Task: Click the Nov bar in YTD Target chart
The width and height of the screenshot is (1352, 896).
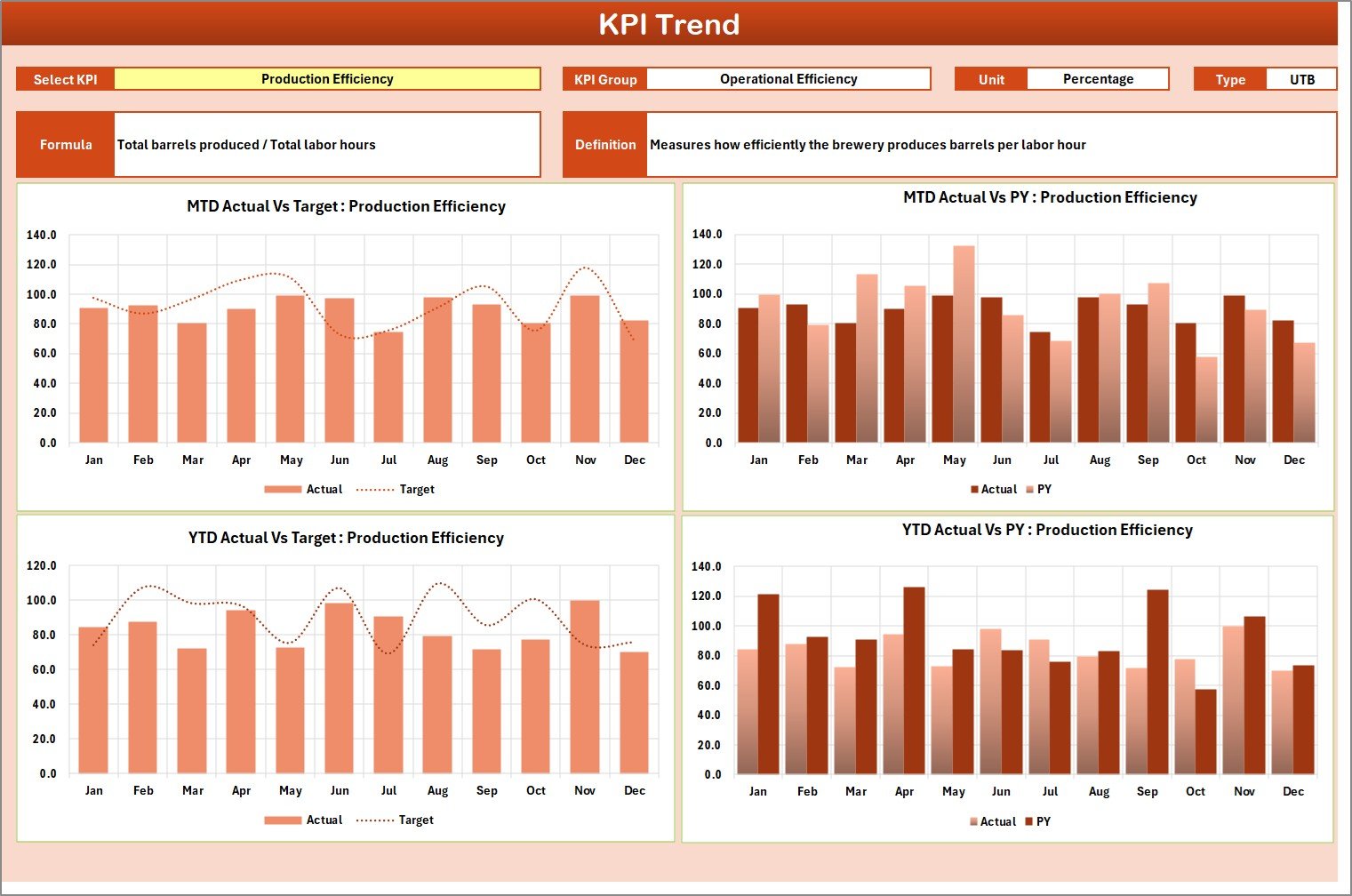Action: [584, 693]
